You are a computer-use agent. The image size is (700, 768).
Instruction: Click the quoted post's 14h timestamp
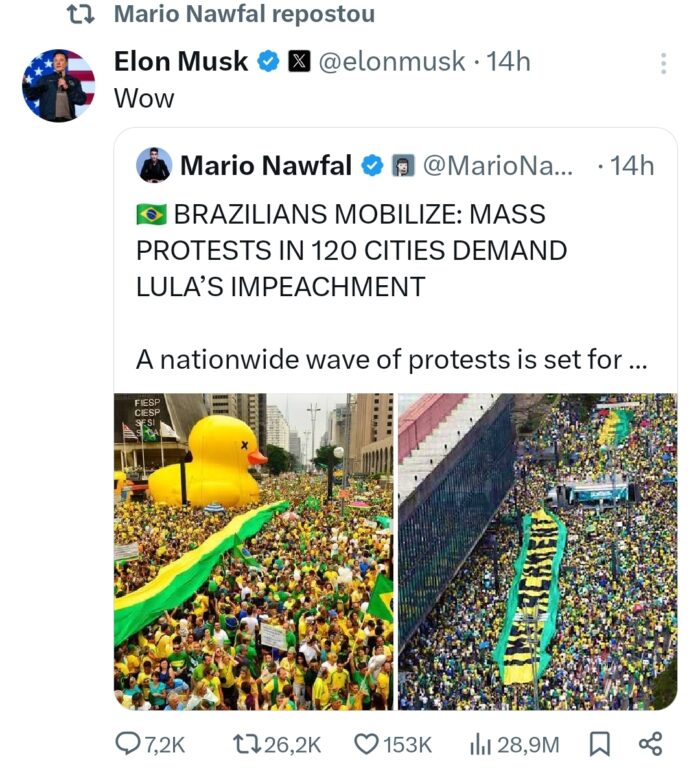coord(631,166)
